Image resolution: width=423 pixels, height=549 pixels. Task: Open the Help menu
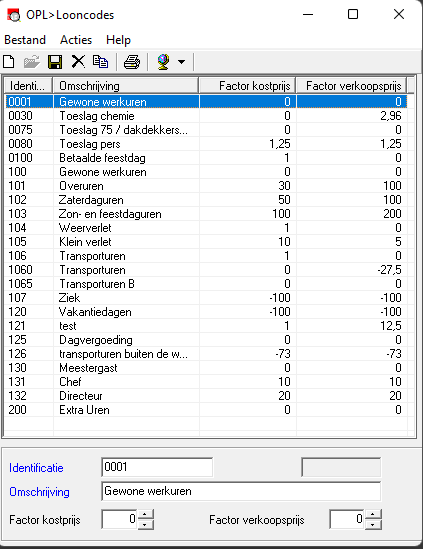pos(118,40)
